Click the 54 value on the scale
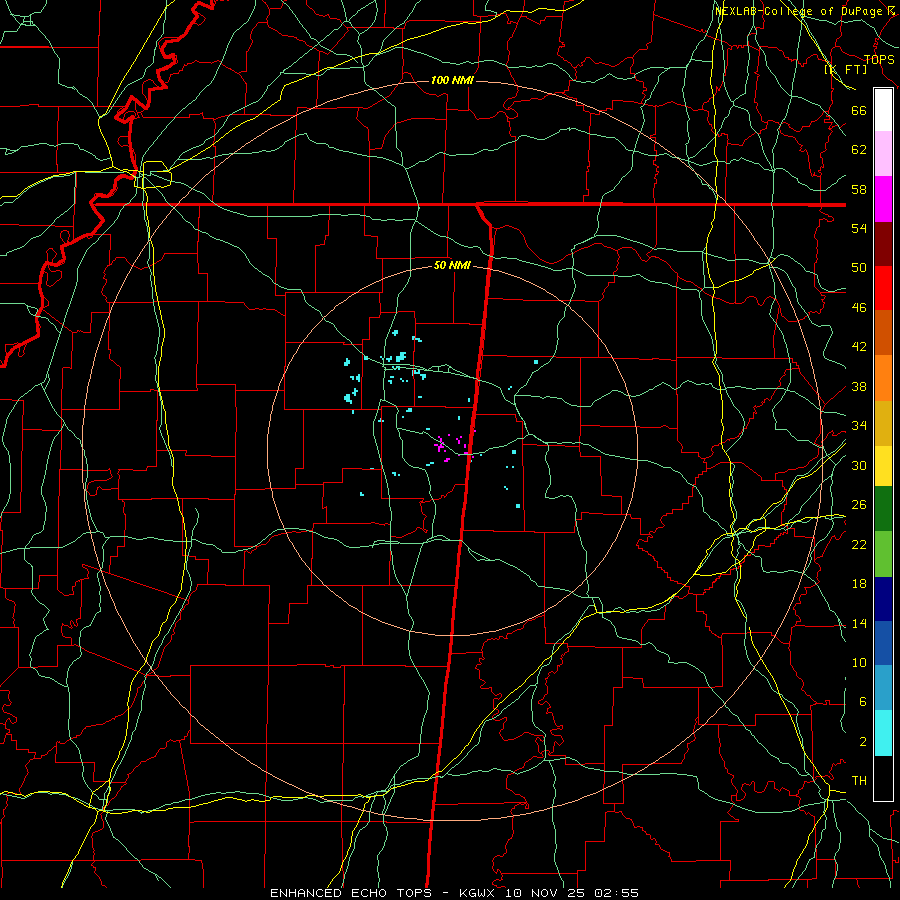 (859, 228)
